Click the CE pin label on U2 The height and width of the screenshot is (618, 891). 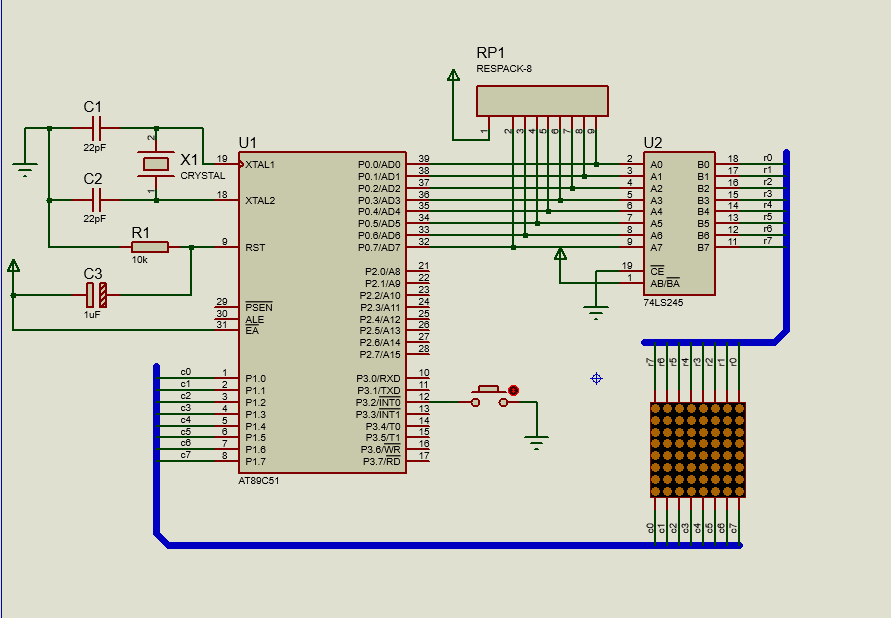tap(657, 271)
